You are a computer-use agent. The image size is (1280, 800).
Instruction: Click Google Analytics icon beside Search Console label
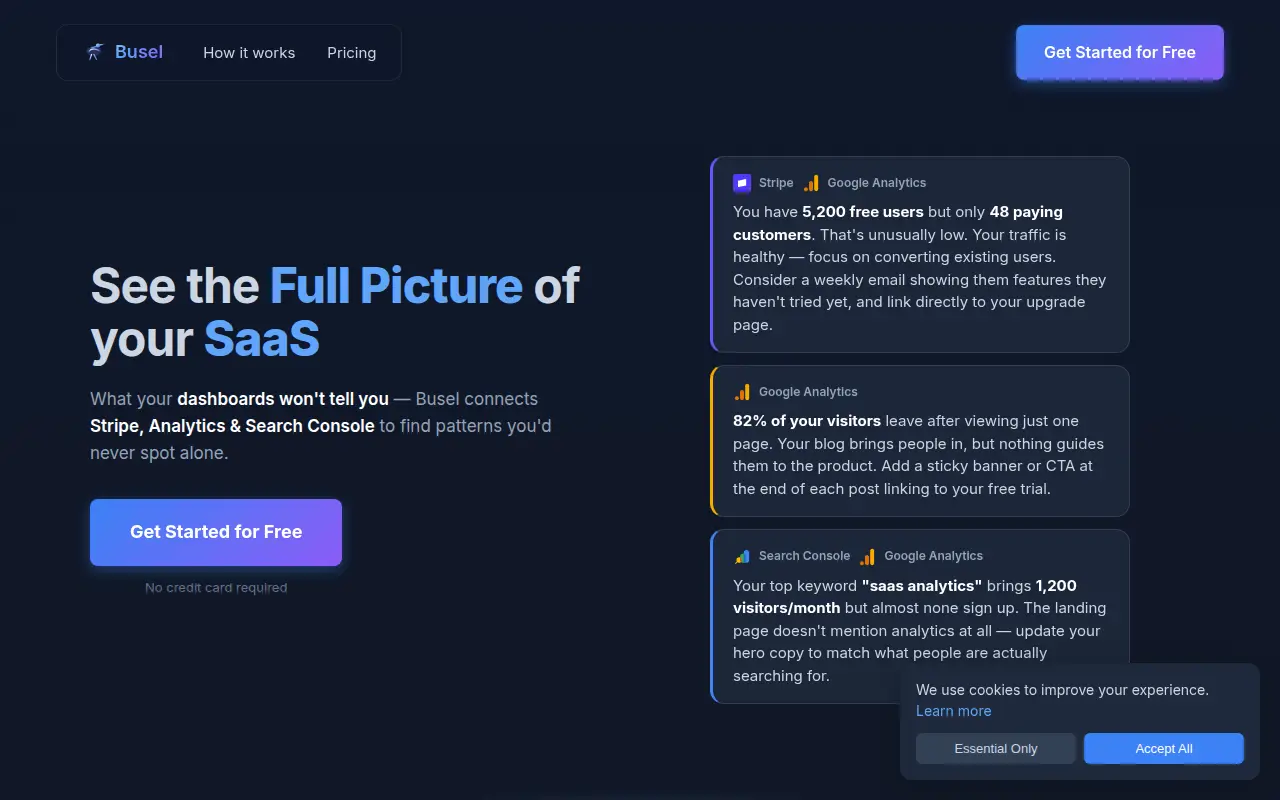point(867,556)
